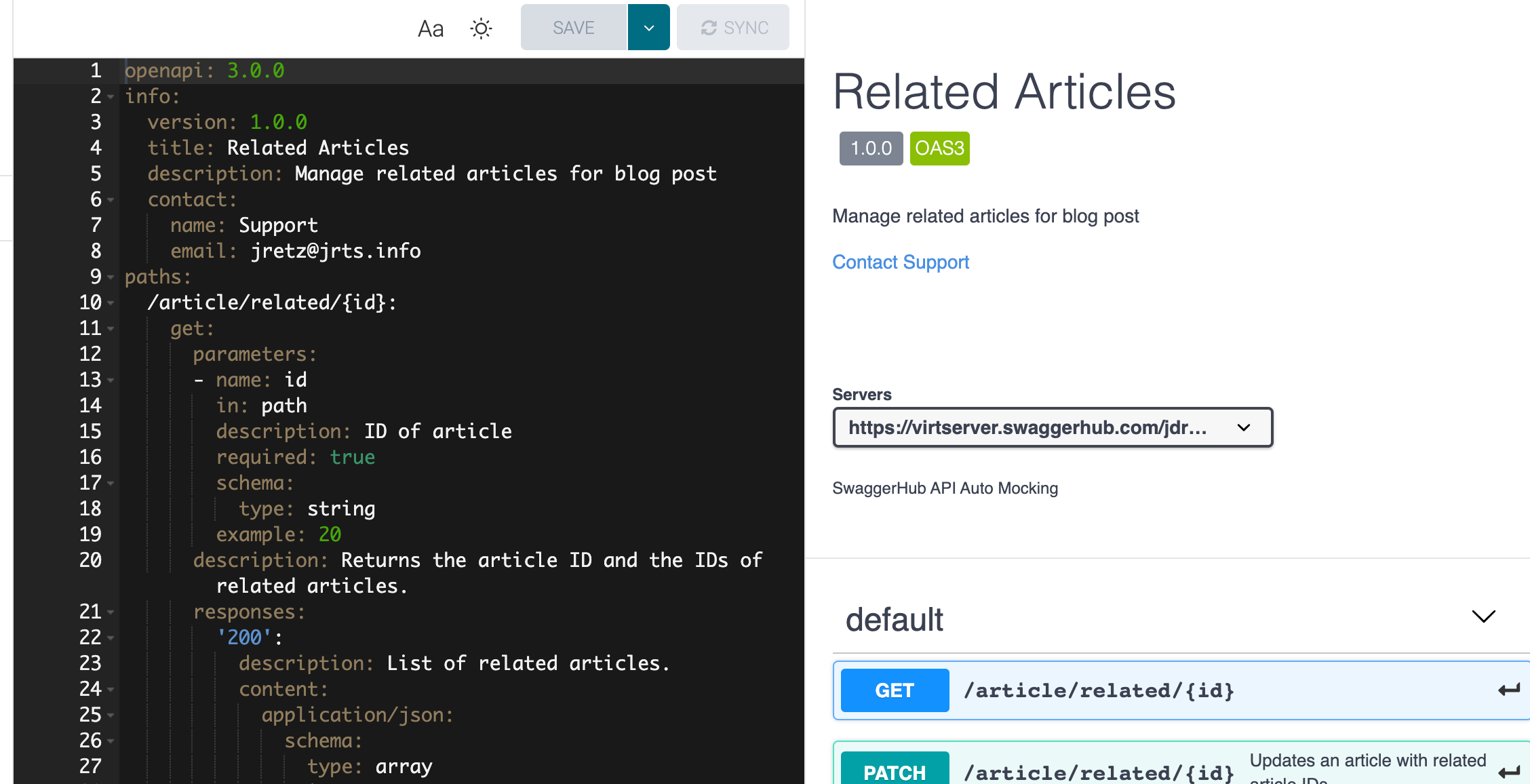Click the SYNC button
This screenshot has height=784, width=1530.
(733, 28)
